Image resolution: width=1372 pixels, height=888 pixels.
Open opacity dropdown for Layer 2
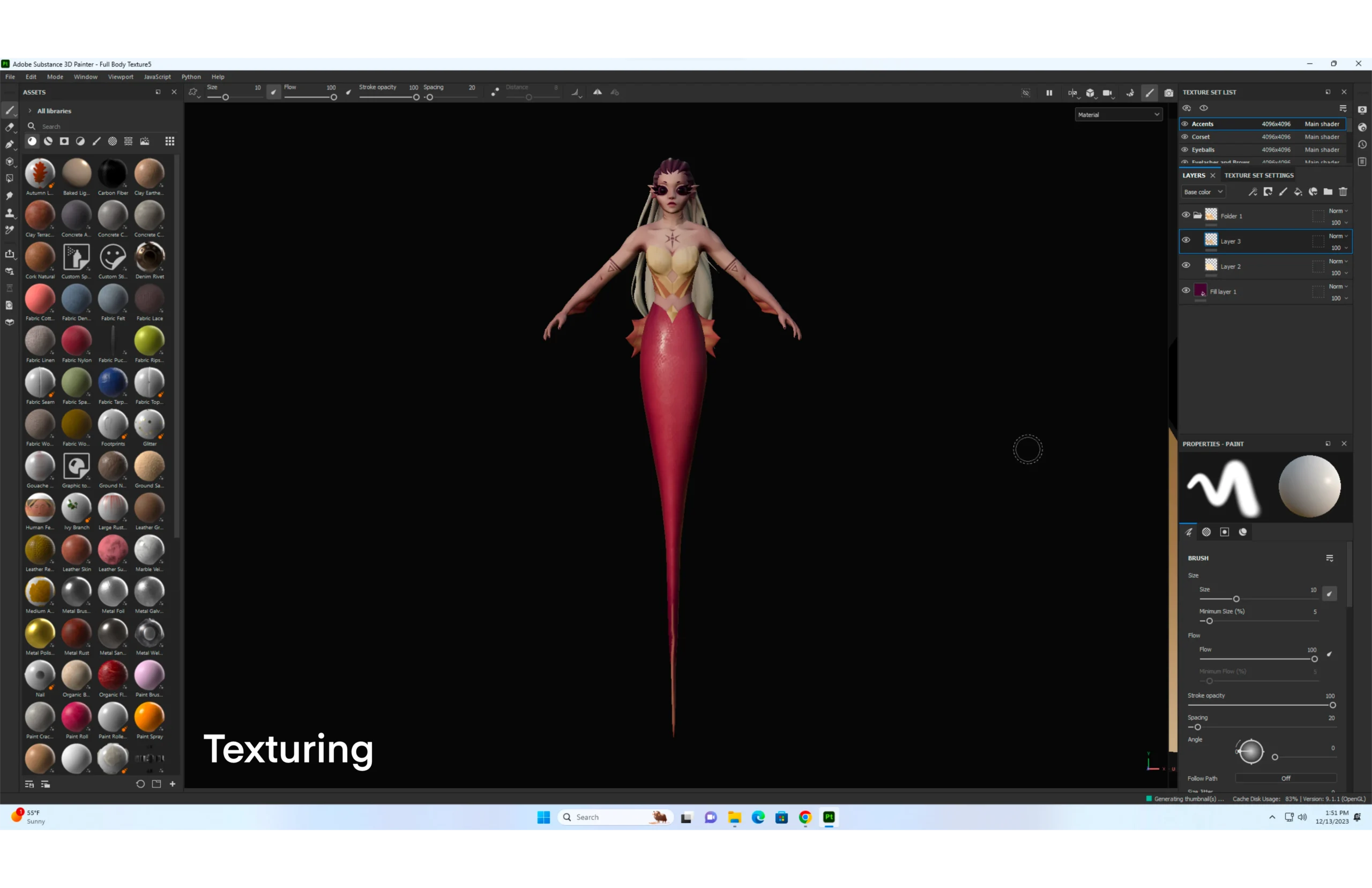click(x=1340, y=273)
